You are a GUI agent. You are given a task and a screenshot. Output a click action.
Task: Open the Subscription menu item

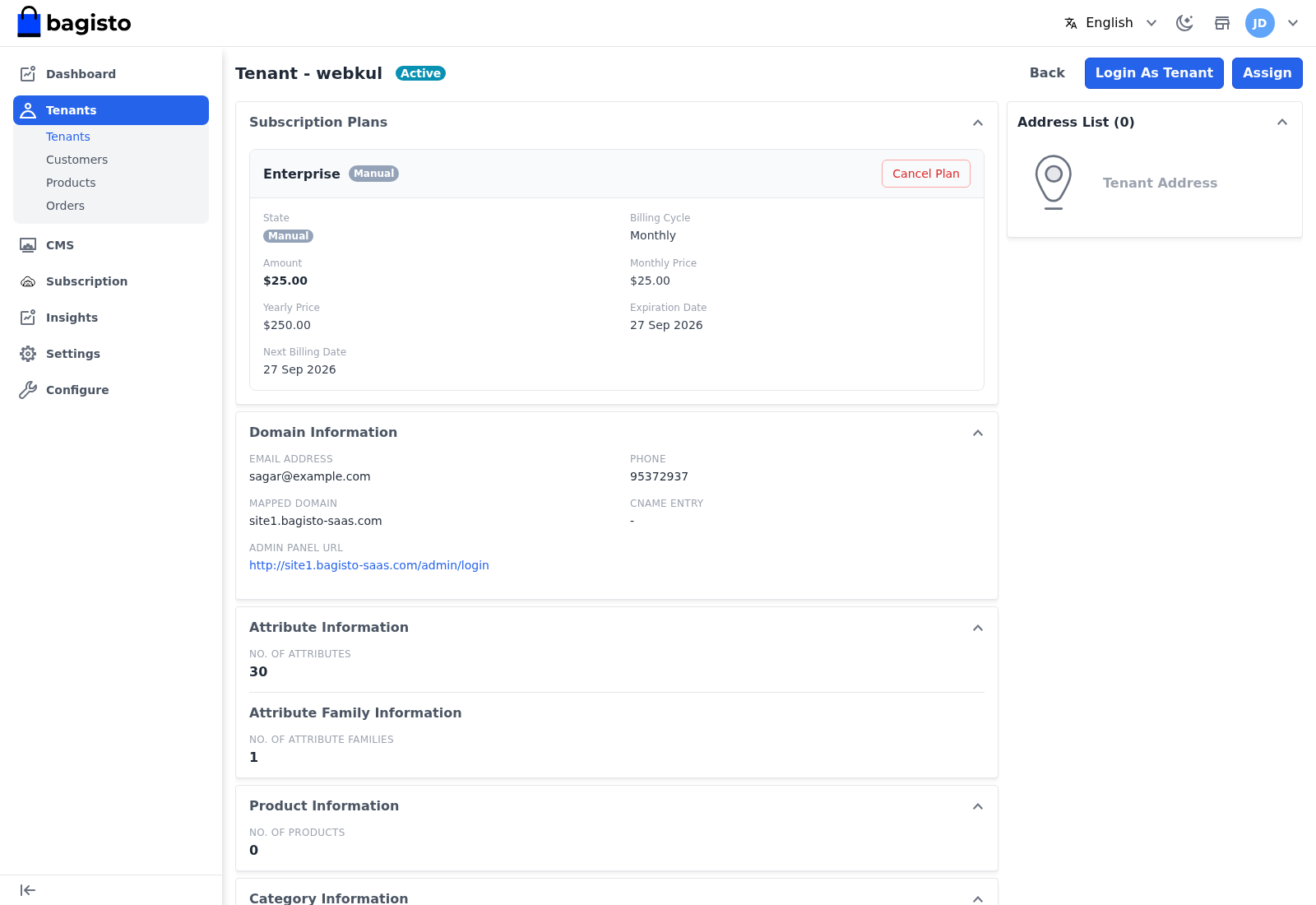click(111, 281)
